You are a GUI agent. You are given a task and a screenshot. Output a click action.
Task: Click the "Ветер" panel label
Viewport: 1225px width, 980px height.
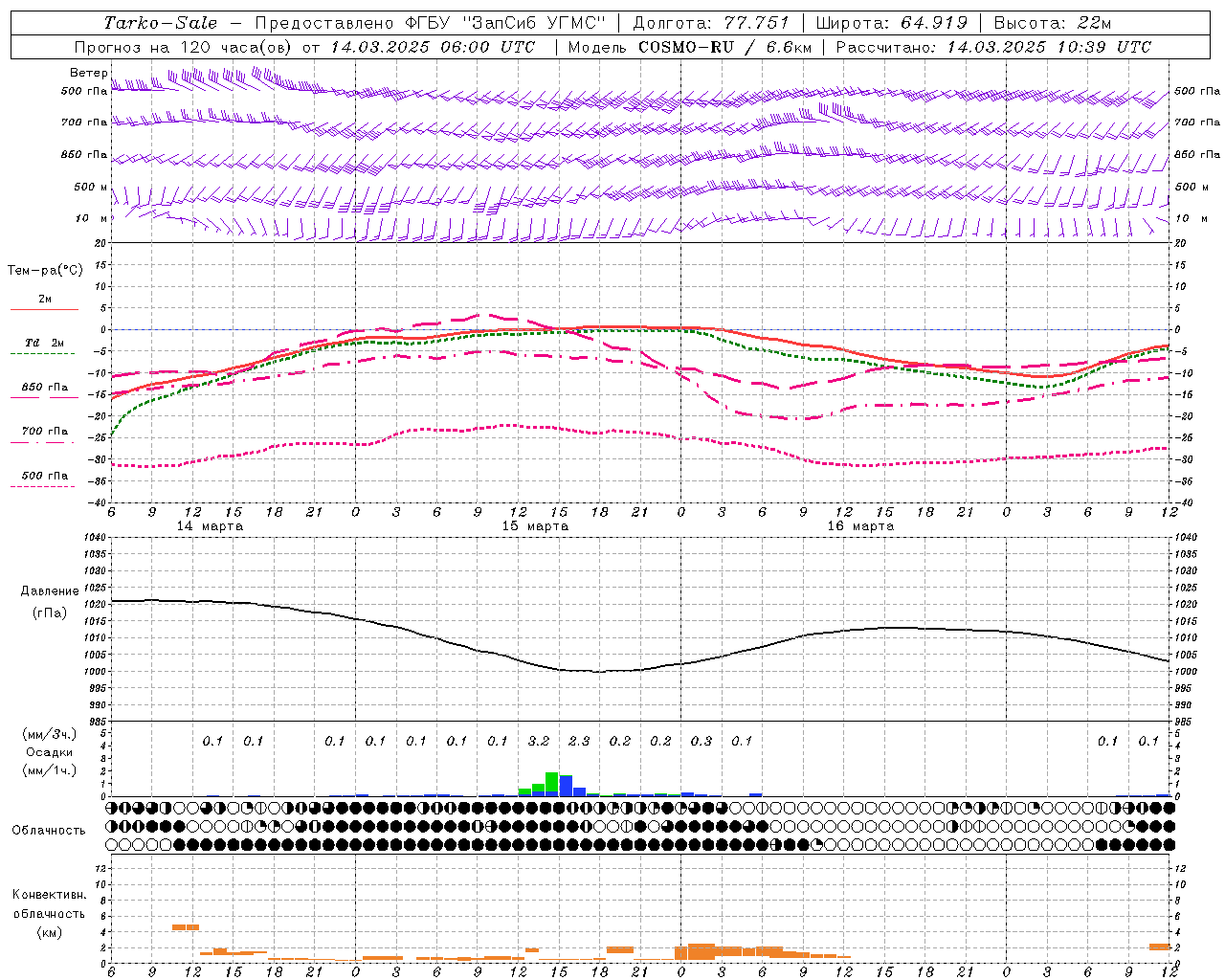[x=88, y=73]
